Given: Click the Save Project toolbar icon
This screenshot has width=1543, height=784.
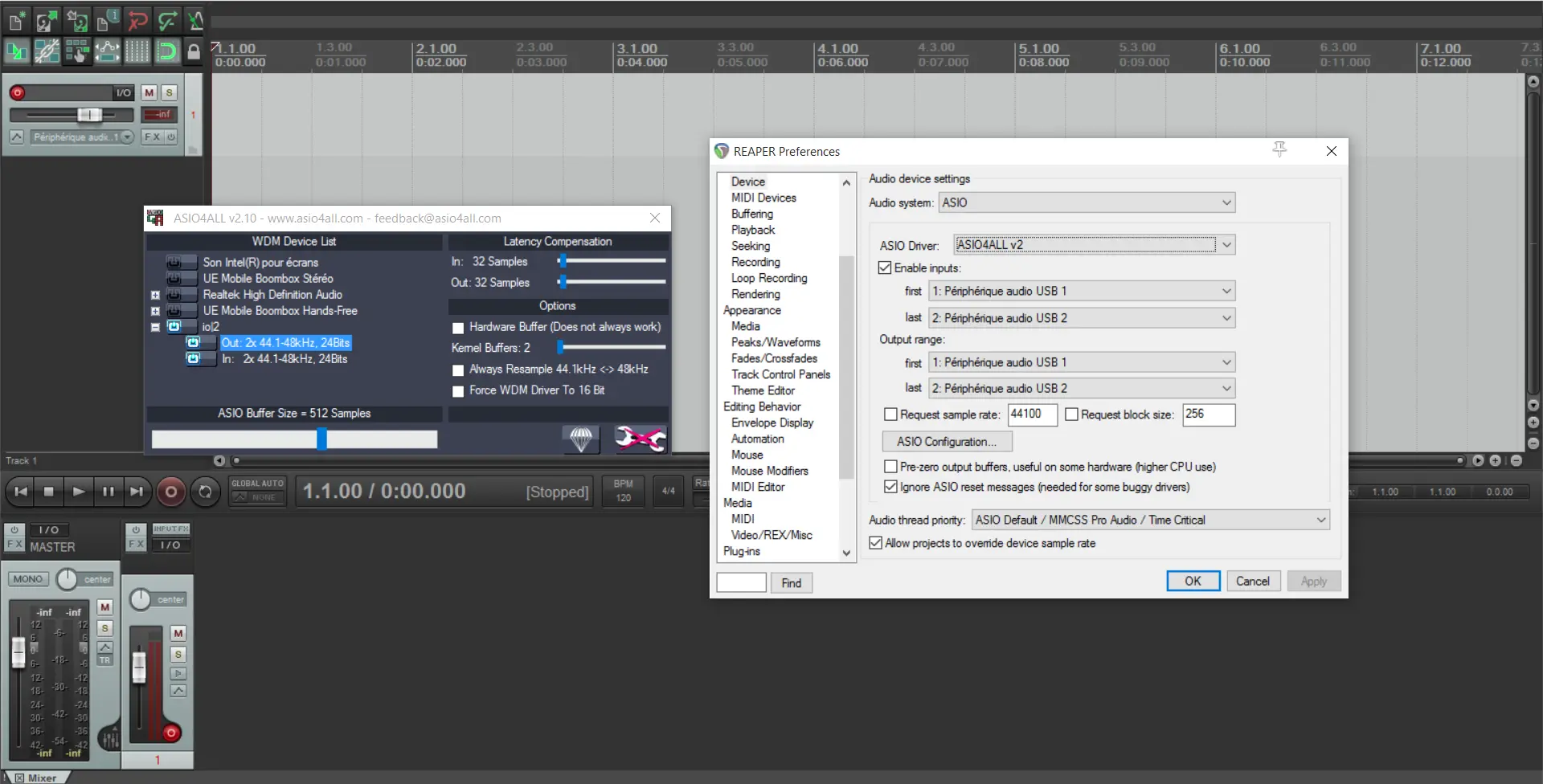Looking at the screenshot, I should pos(77,20).
